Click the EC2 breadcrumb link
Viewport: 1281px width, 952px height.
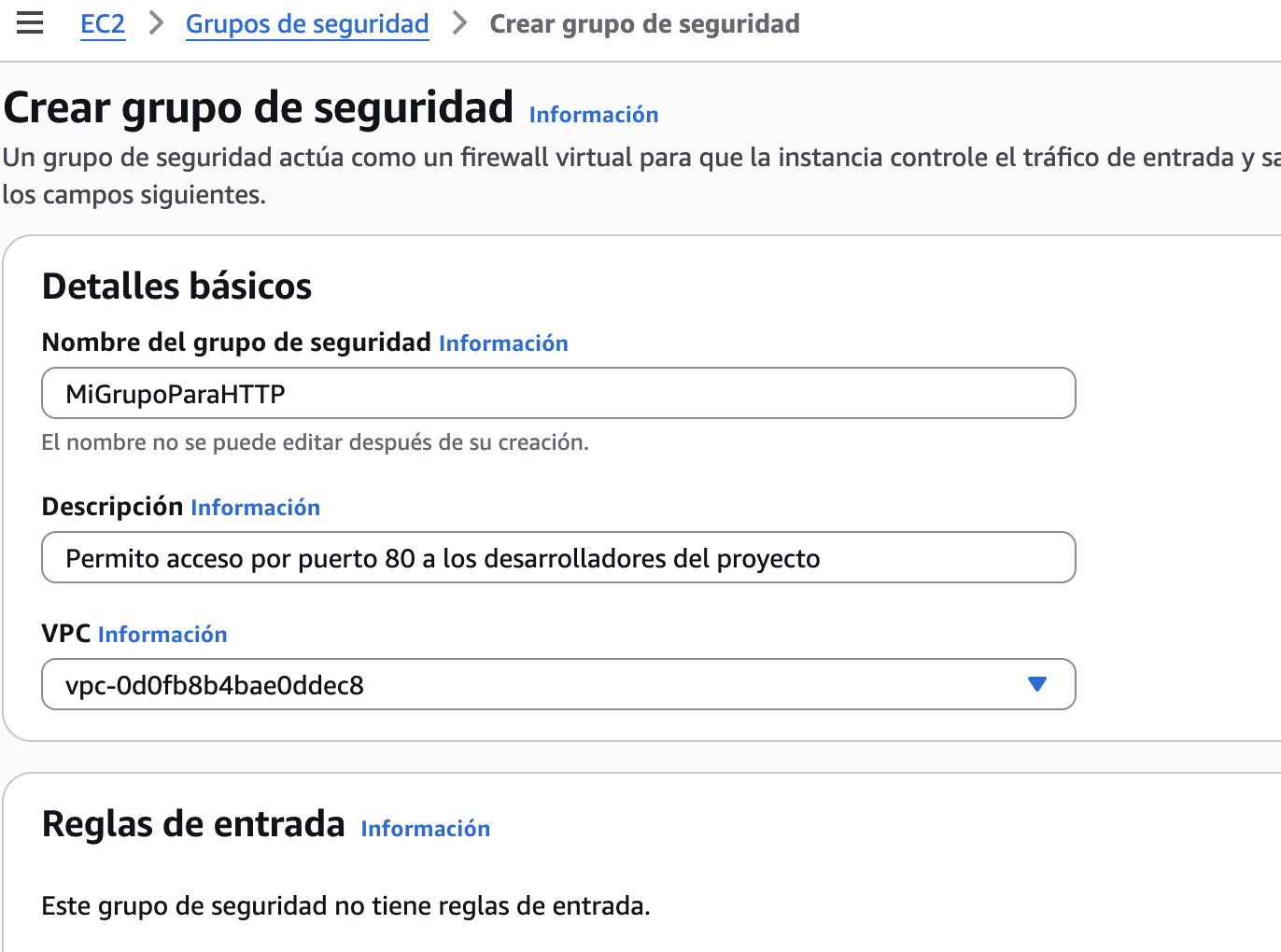coord(103,24)
